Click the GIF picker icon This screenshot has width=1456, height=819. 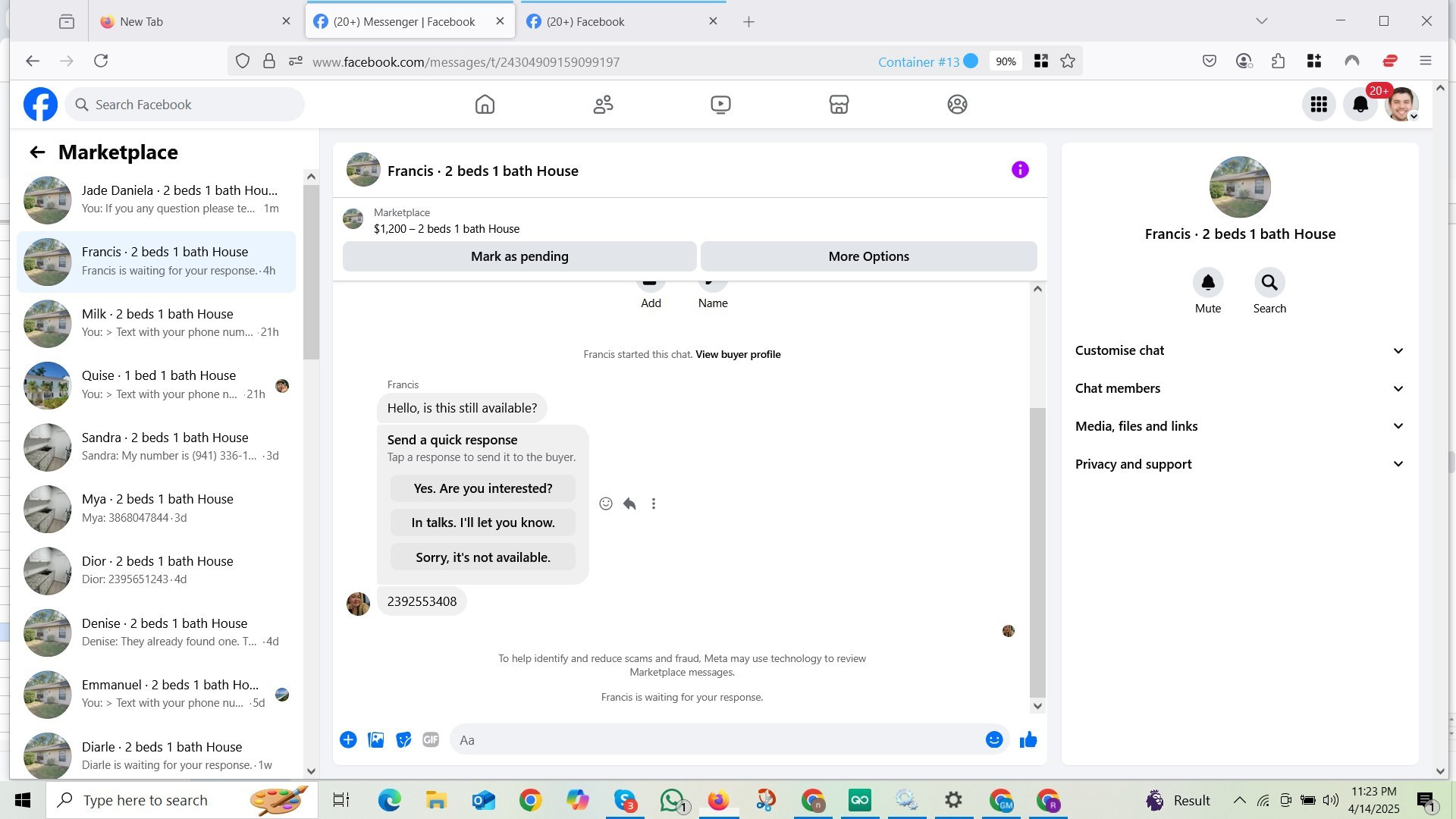[x=431, y=740]
